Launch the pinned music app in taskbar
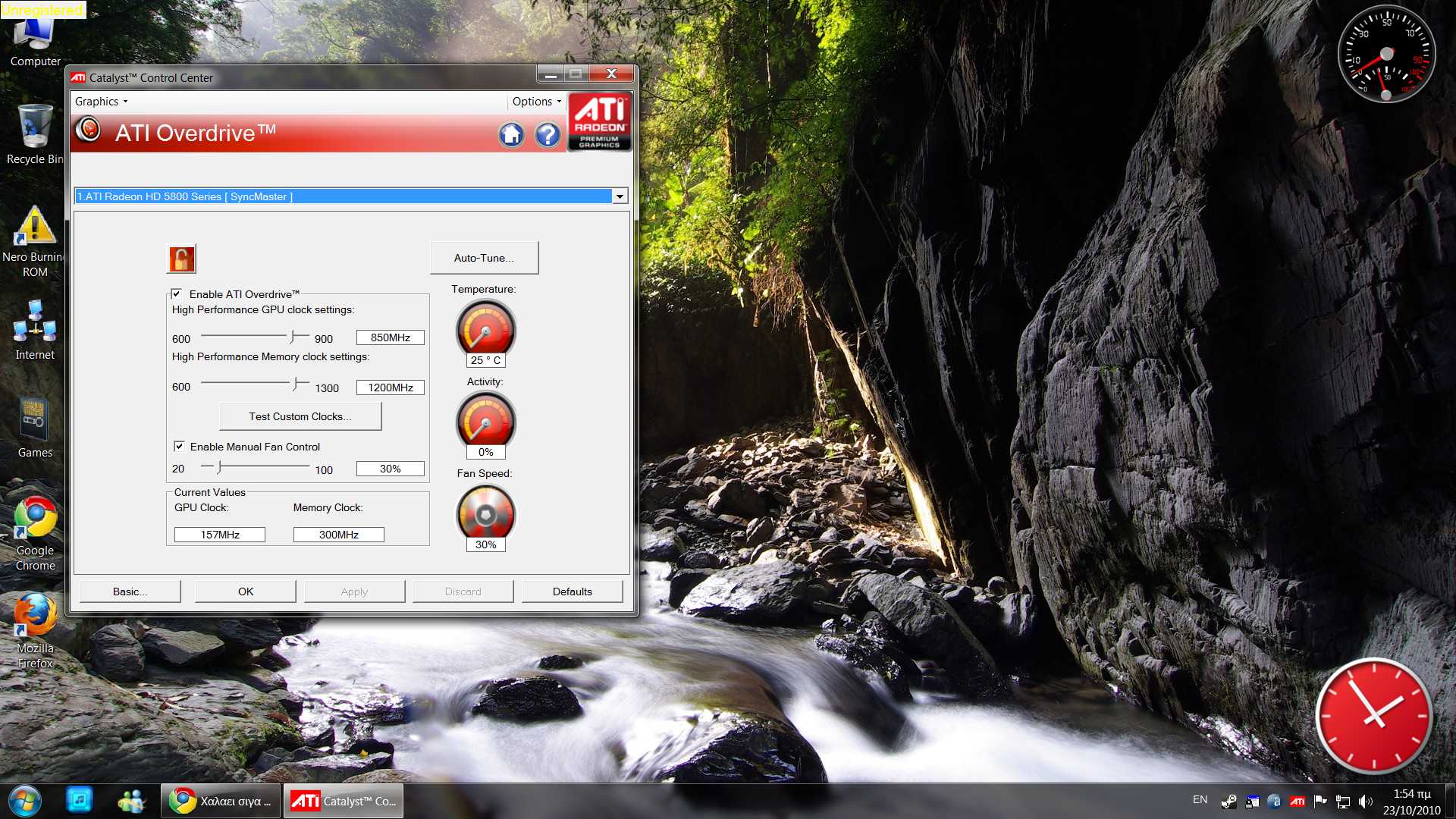This screenshot has width=1456, height=819. 79,799
